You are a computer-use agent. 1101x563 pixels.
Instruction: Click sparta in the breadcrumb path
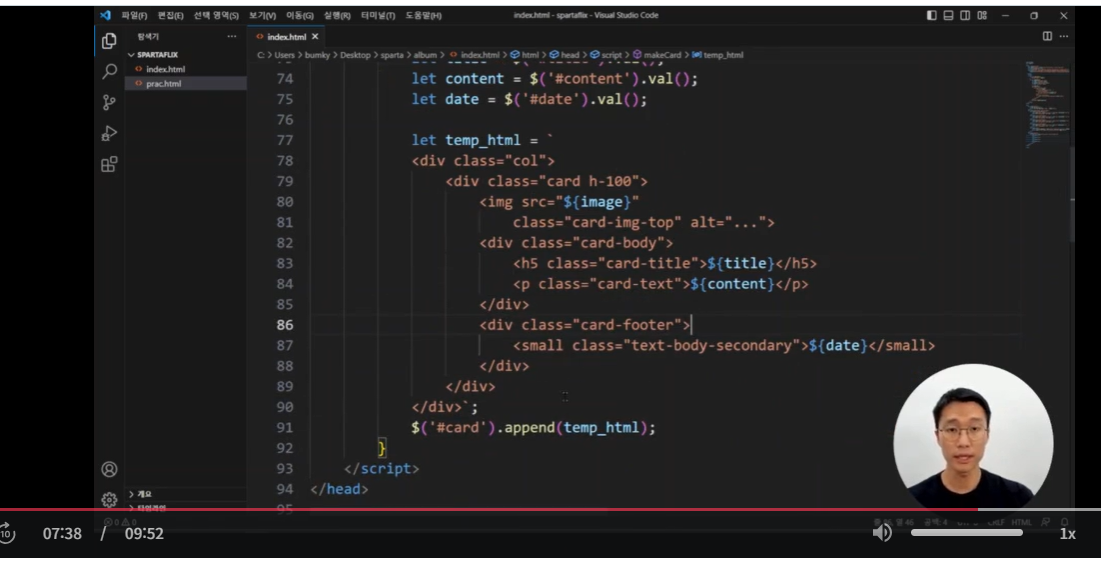point(392,55)
